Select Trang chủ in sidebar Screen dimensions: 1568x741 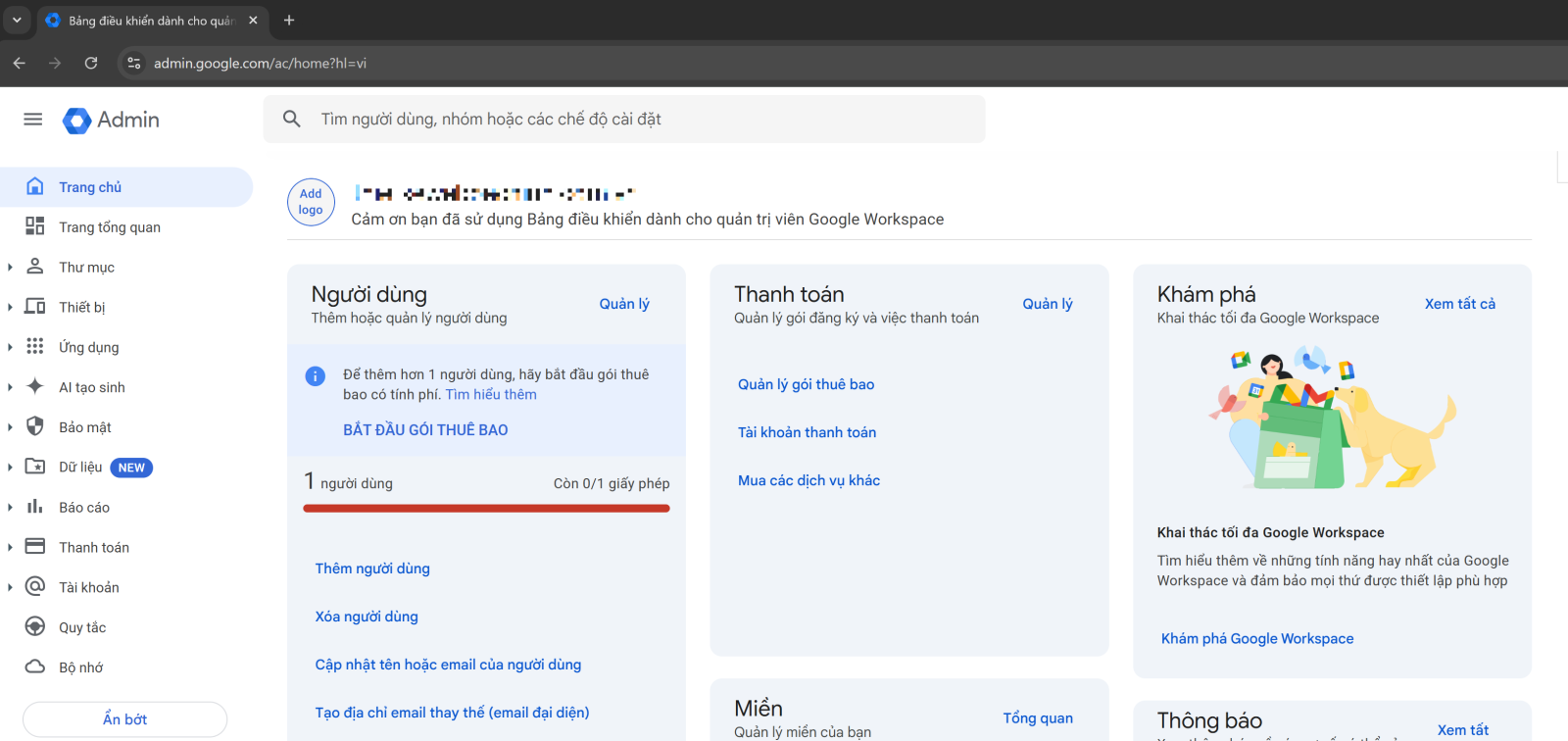click(x=90, y=187)
